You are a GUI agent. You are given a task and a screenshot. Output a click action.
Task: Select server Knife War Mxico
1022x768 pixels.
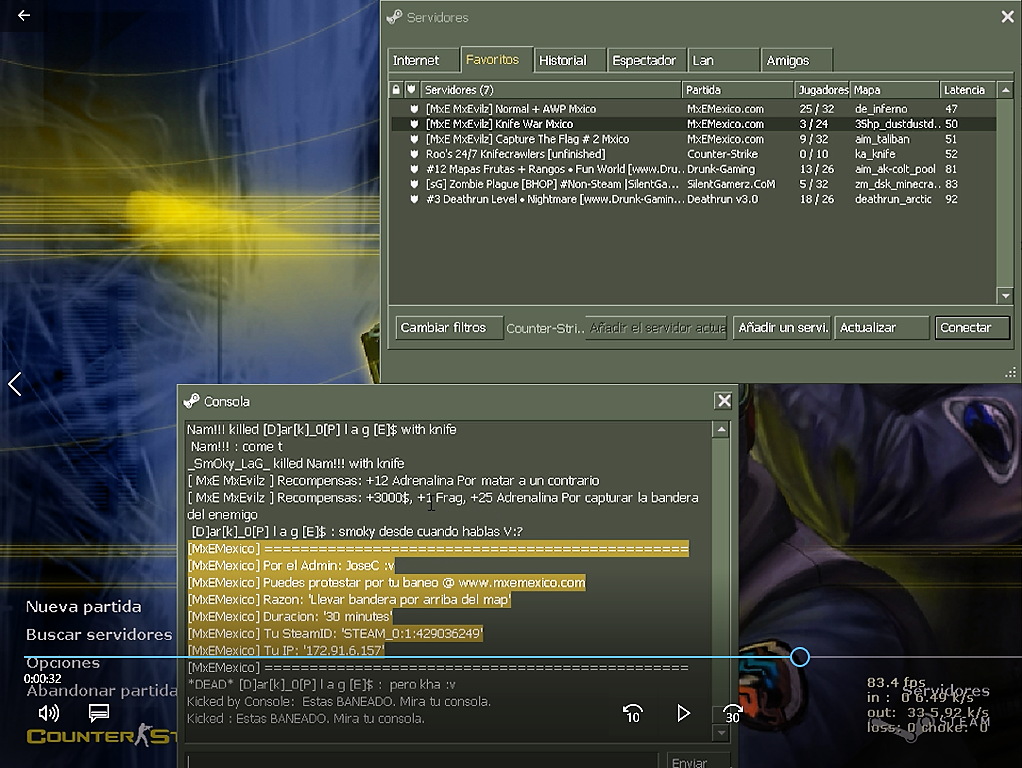point(693,124)
